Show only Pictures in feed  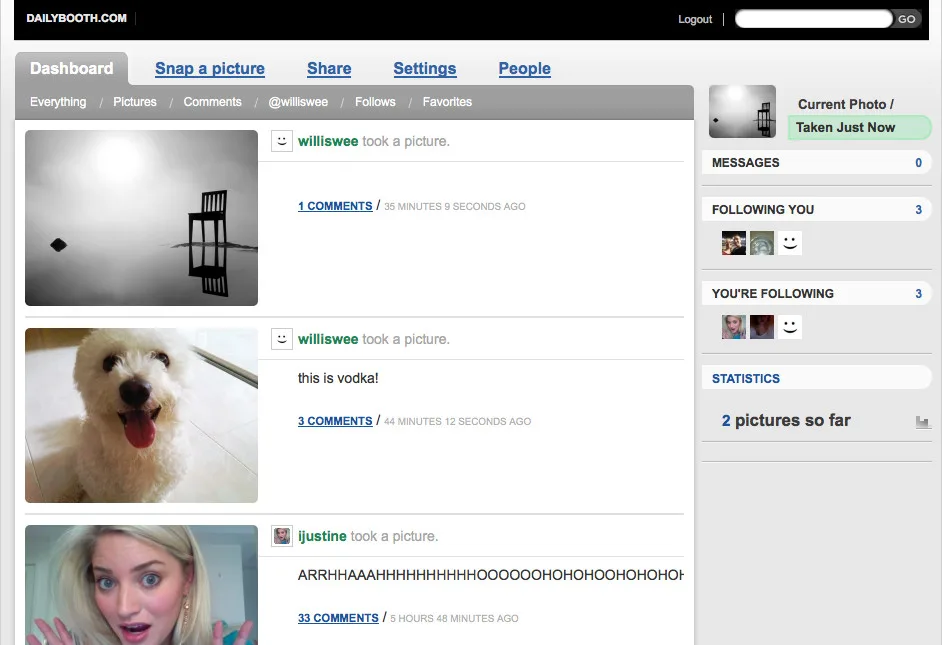pos(135,102)
